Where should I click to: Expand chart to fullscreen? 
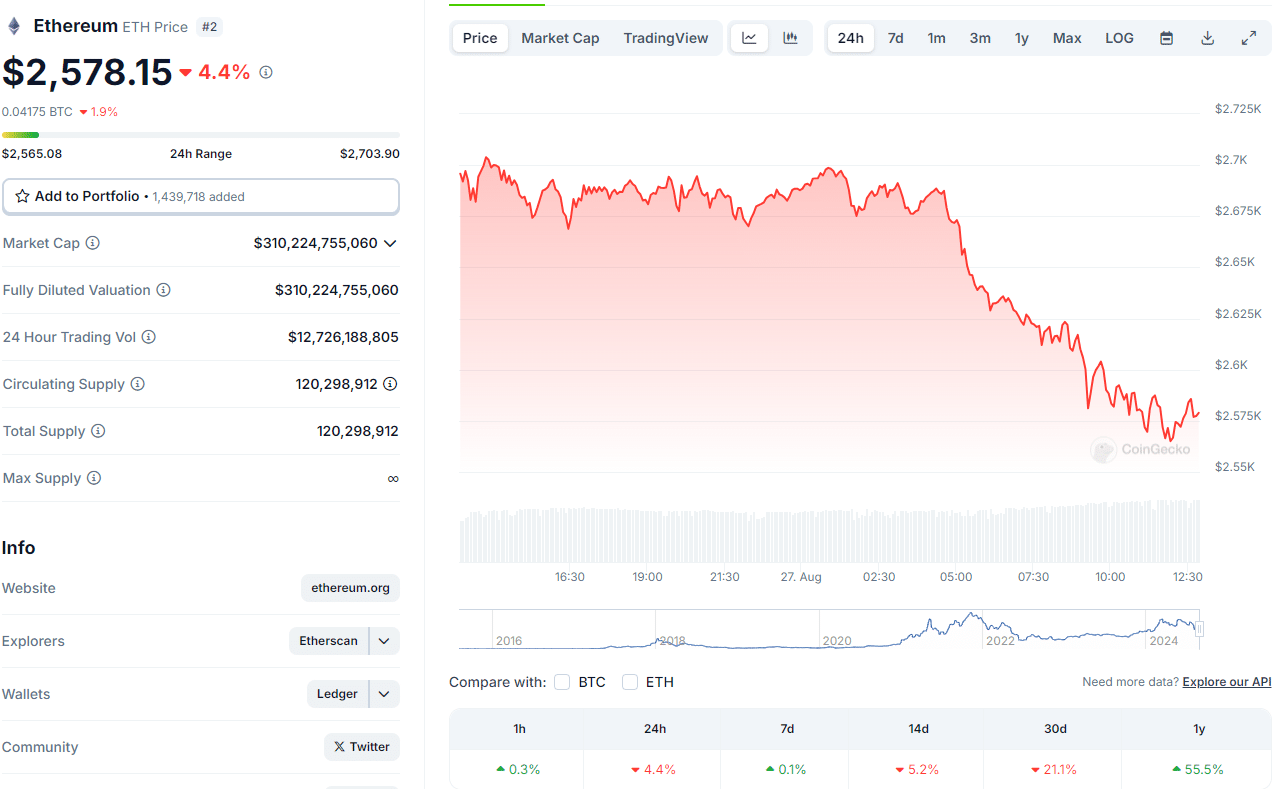click(x=1248, y=37)
